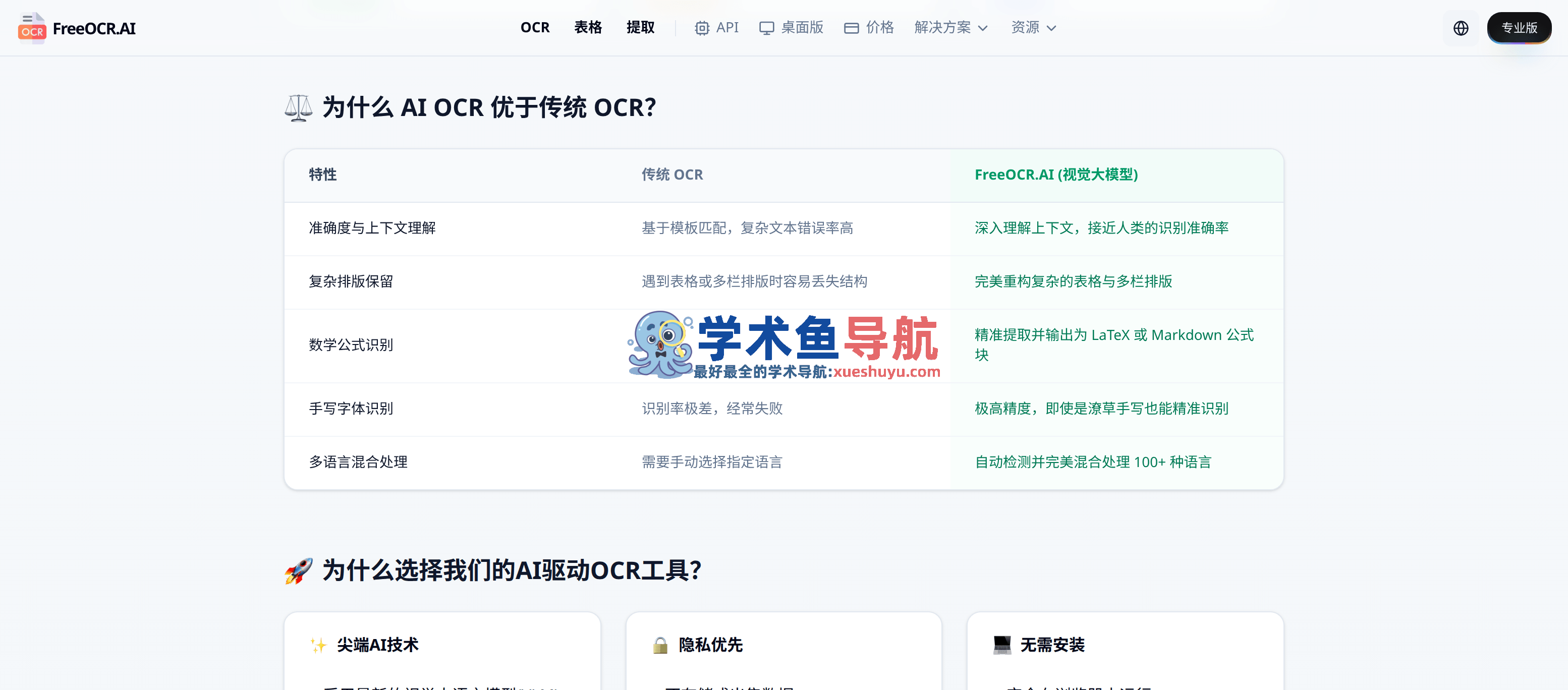Click cell 极高精度，即使是潦草手写也能精准识别
Viewport: 1568px width, 690px height.
coord(1101,408)
